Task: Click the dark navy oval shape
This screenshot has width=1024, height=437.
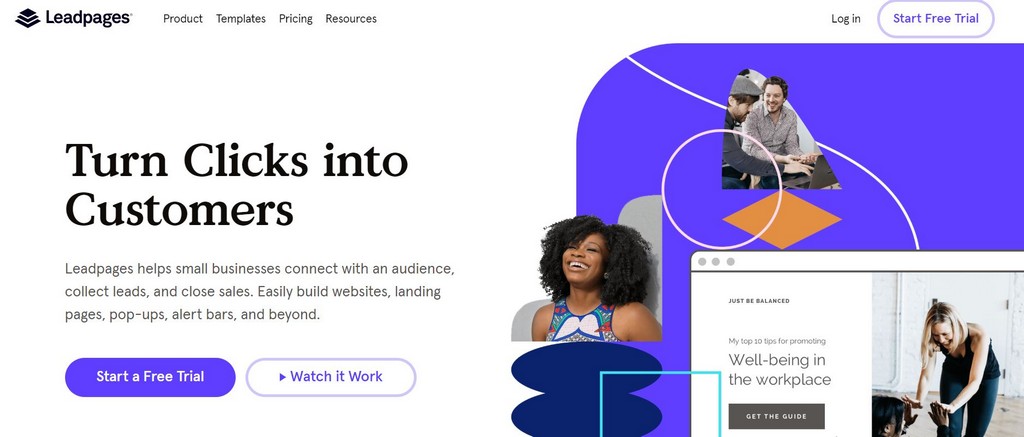Action: point(586,390)
